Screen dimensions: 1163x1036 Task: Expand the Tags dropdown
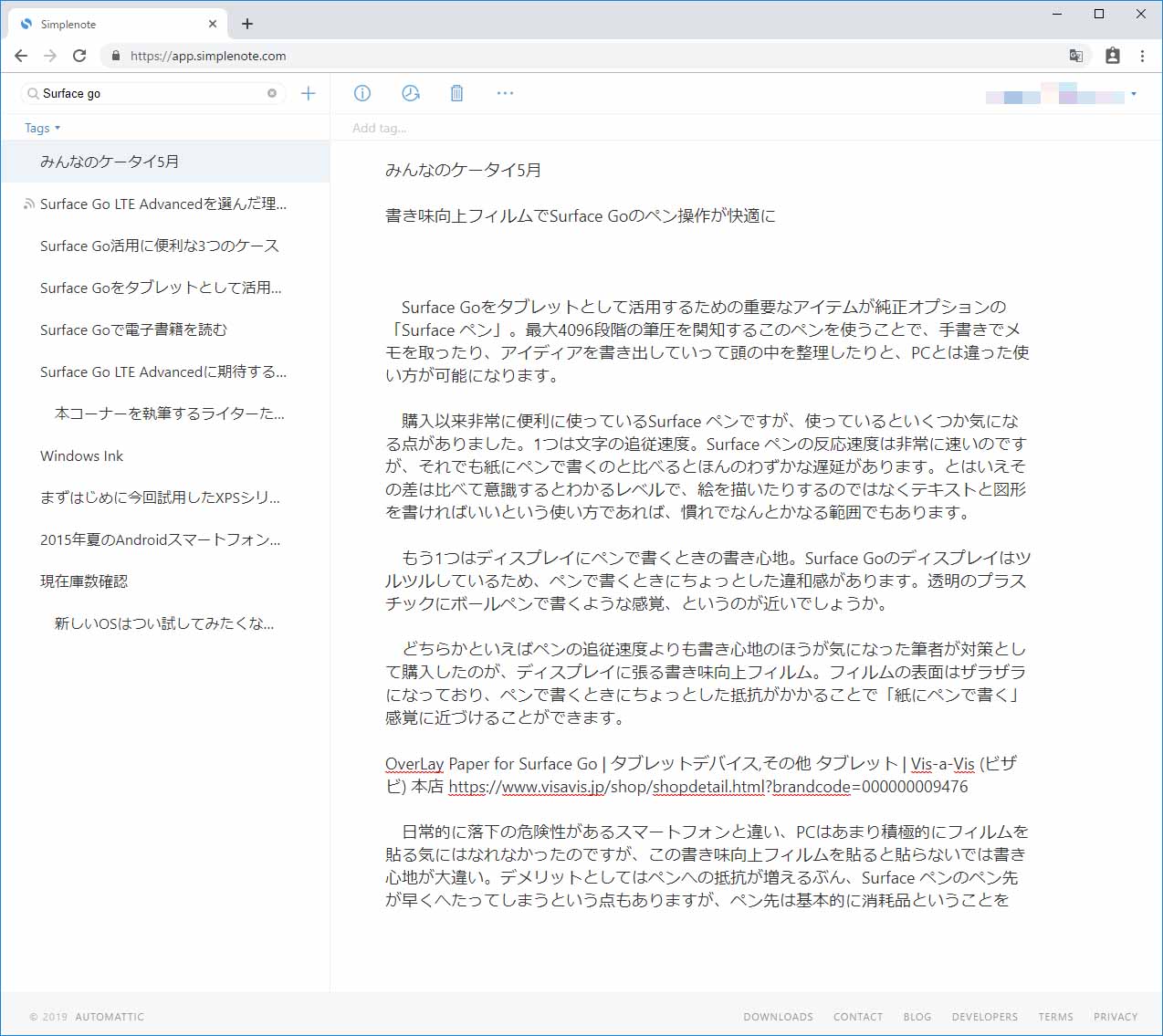click(42, 128)
